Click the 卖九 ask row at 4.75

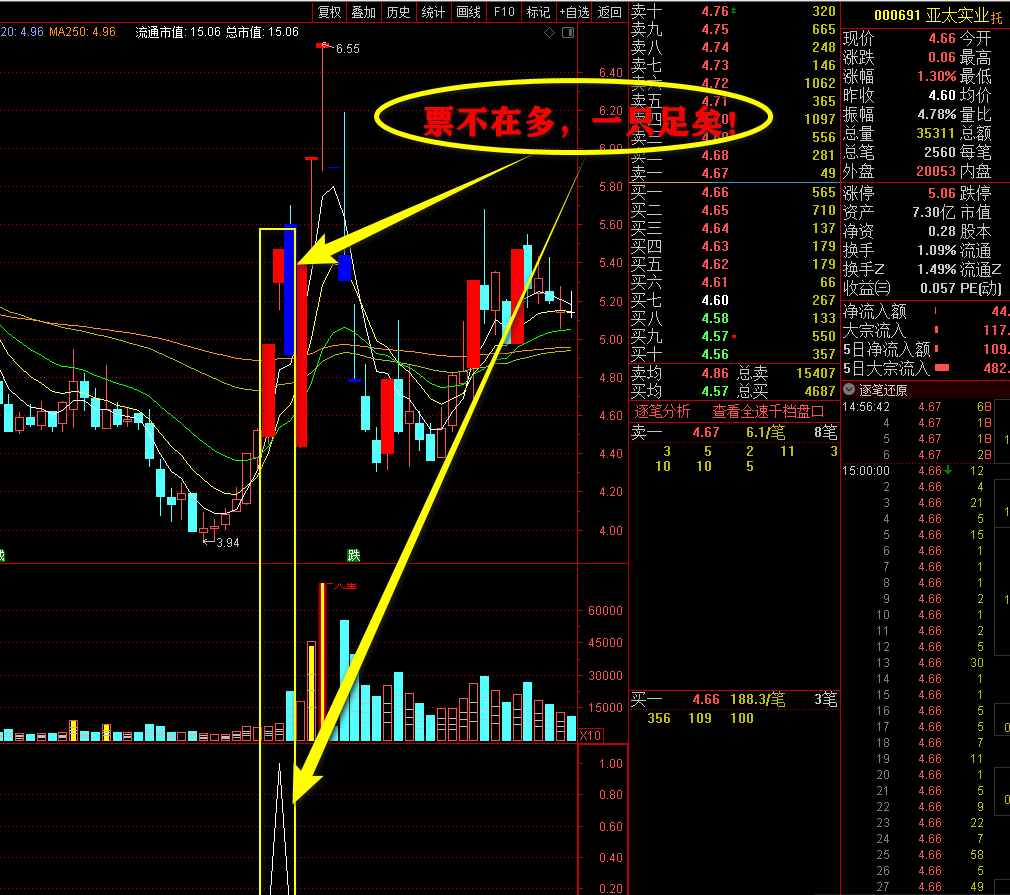[x=733, y=29]
